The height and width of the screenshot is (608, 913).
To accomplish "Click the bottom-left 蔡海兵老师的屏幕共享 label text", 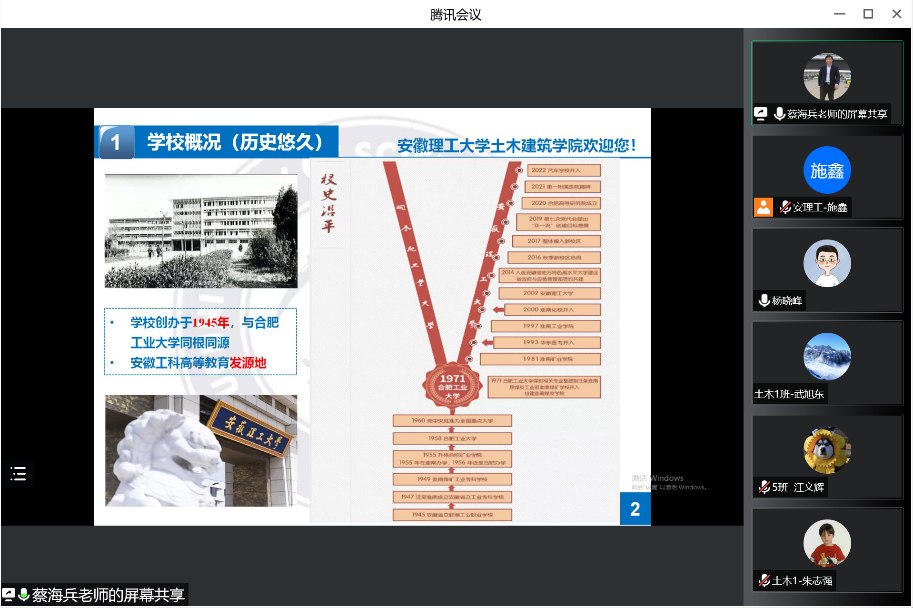I will (108, 596).
